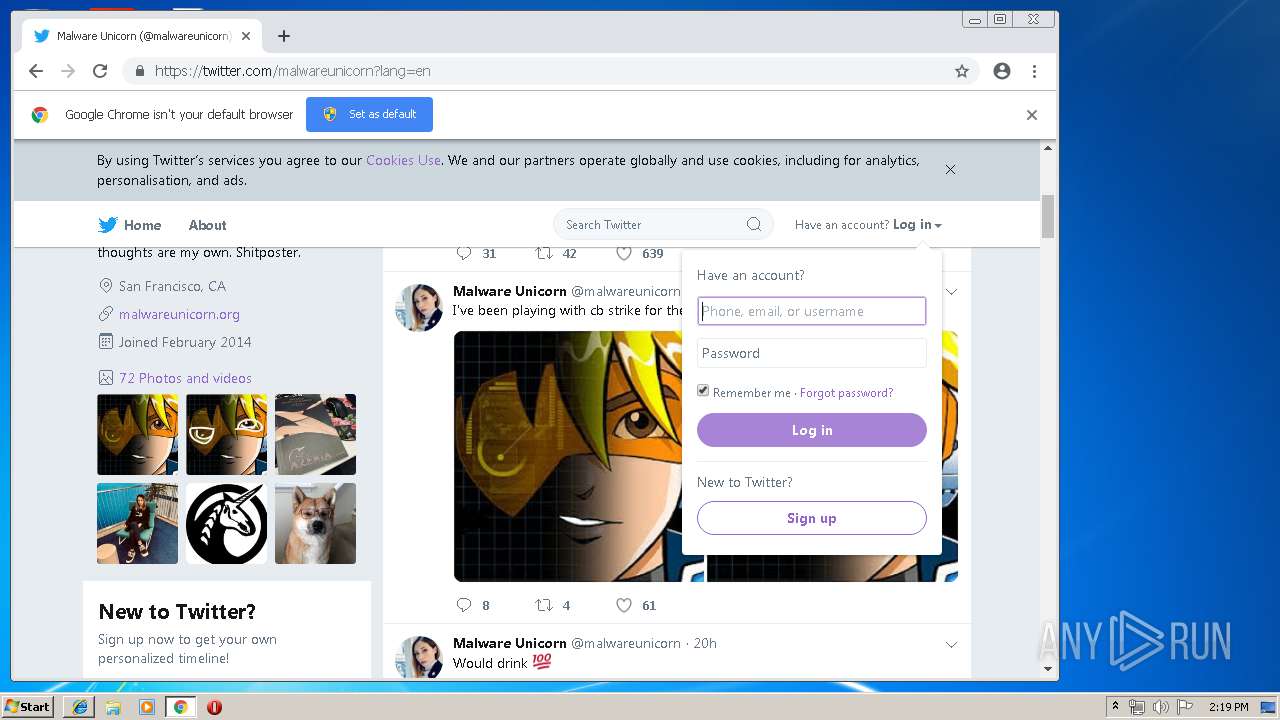This screenshot has height=720, width=1280.
Task: Open the volume speaker tray icon
Action: [x=1160, y=707]
